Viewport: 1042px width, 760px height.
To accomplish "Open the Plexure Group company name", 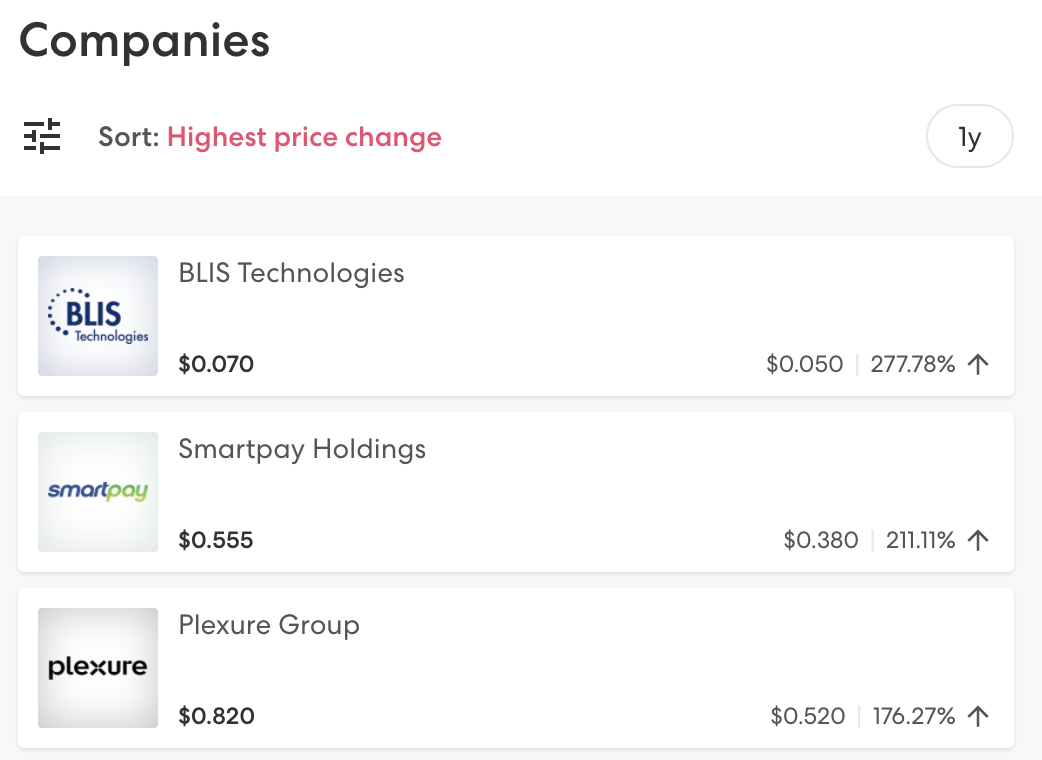I will [x=269, y=625].
